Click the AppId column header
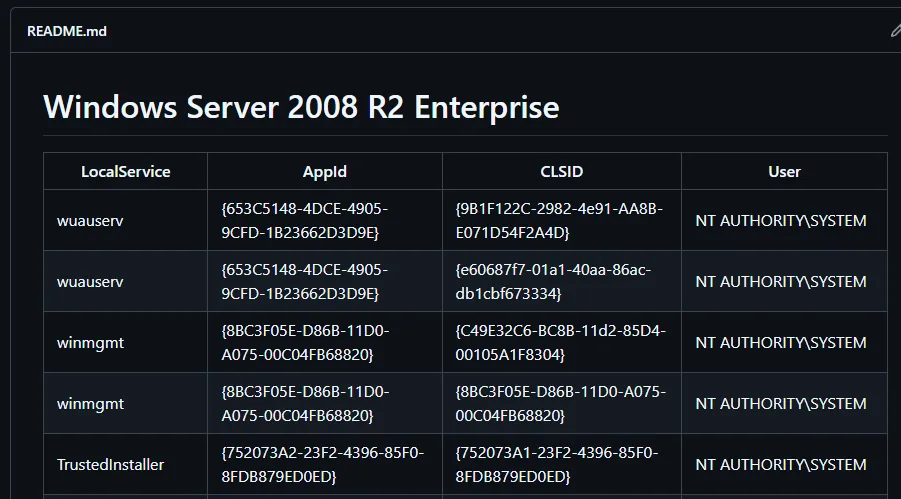Image resolution: width=901 pixels, height=499 pixels. click(325, 171)
